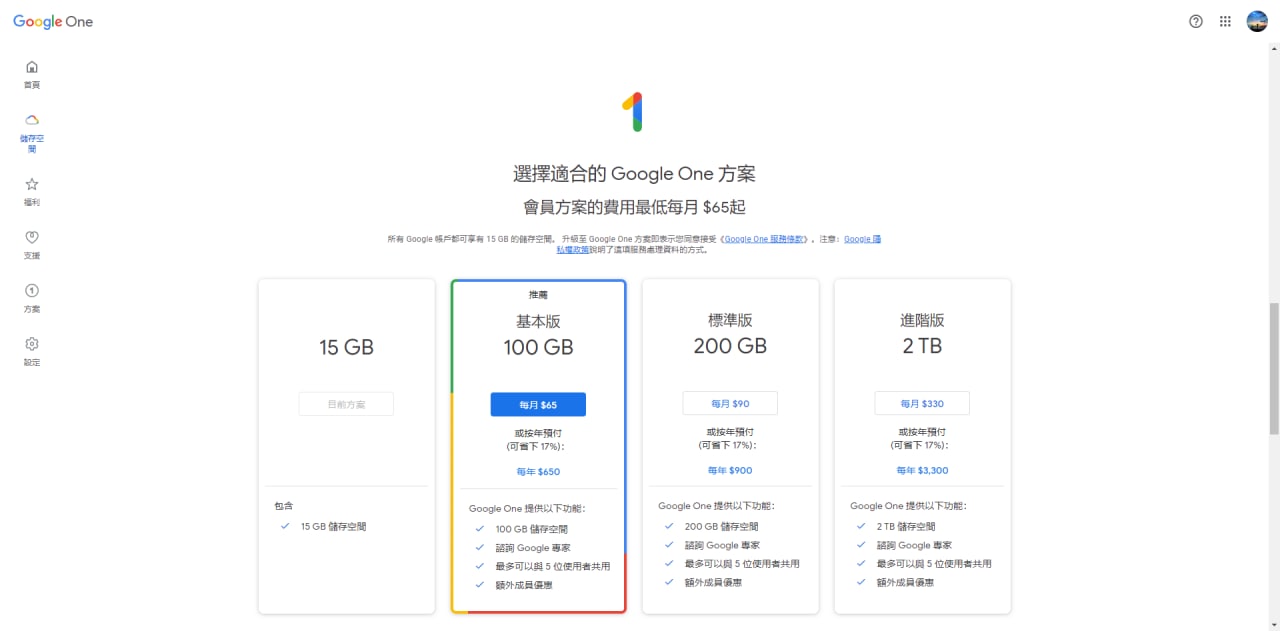Click the disabled 目前方案 button

pos(346,404)
